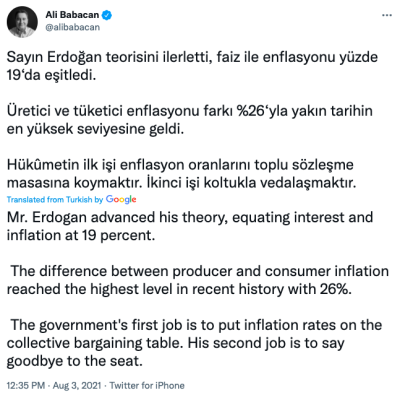Open the Twitter for iPhone source link
Viewport: 400px width, 398px height.
click(x=147, y=385)
